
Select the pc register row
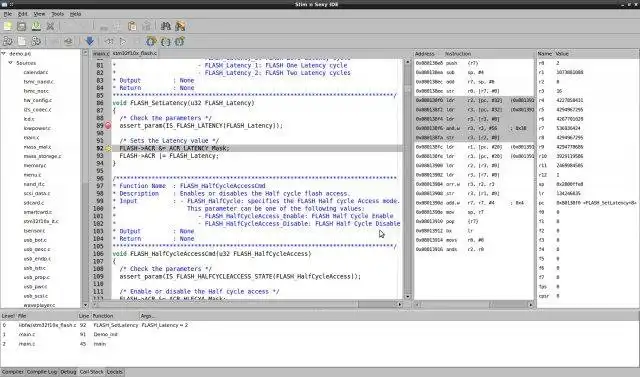[588, 203]
